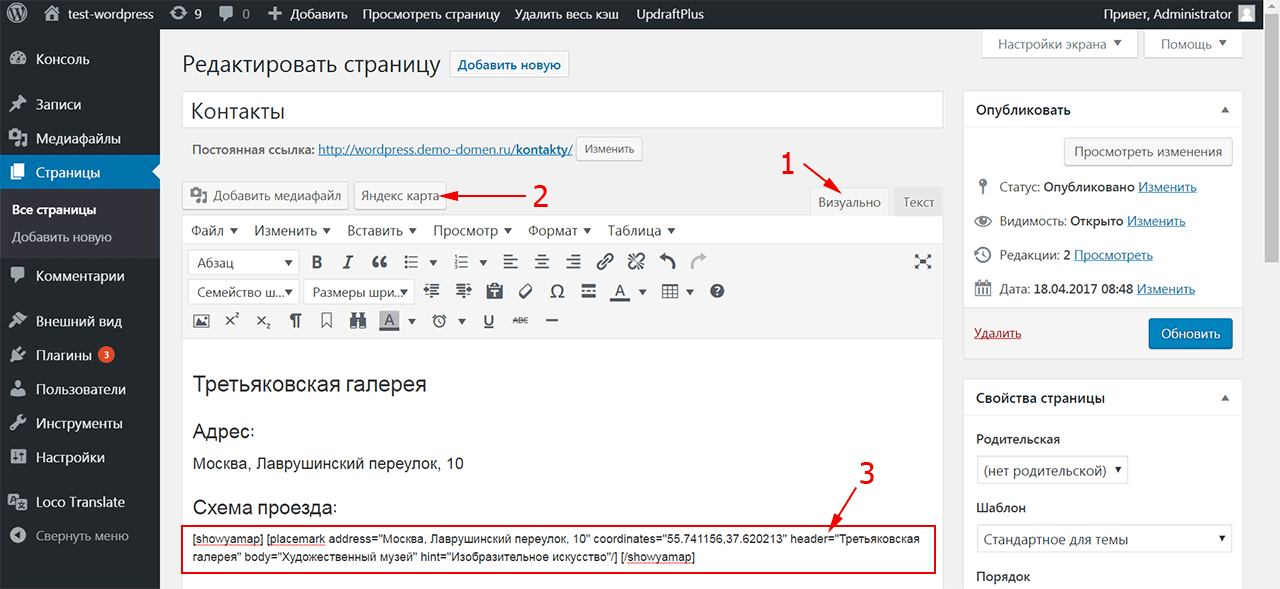Image resolution: width=1280 pixels, height=589 pixels.
Task: Apply underline formatting
Action: coord(489,321)
